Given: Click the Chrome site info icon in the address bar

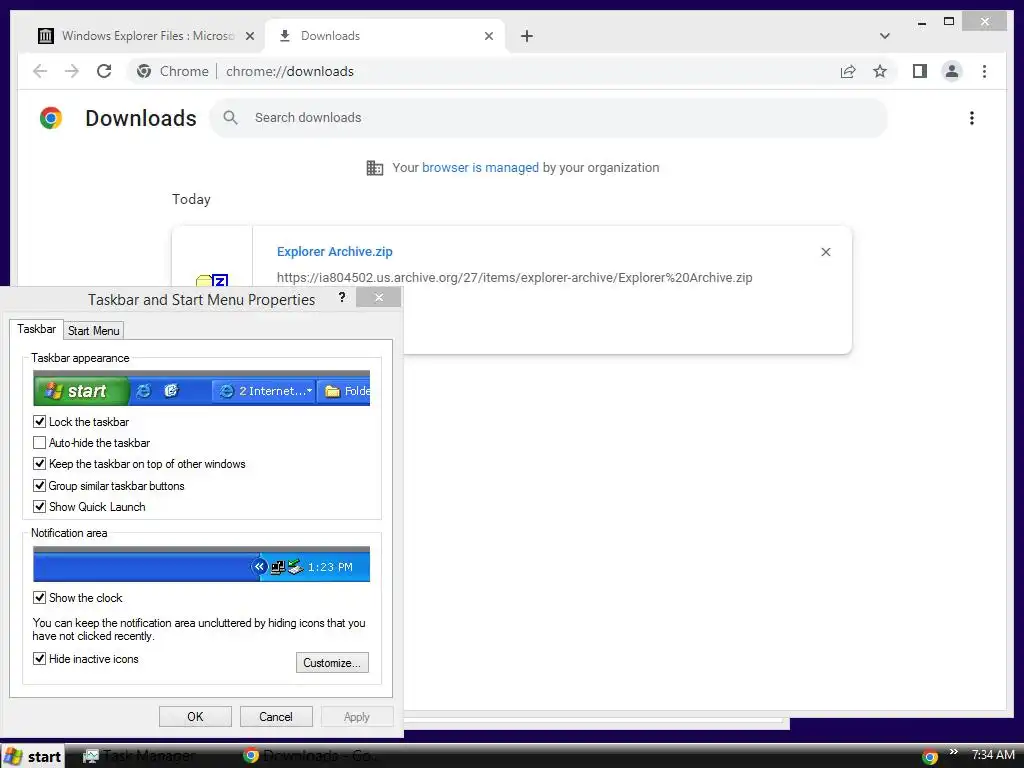Looking at the screenshot, I should point(144,71).
